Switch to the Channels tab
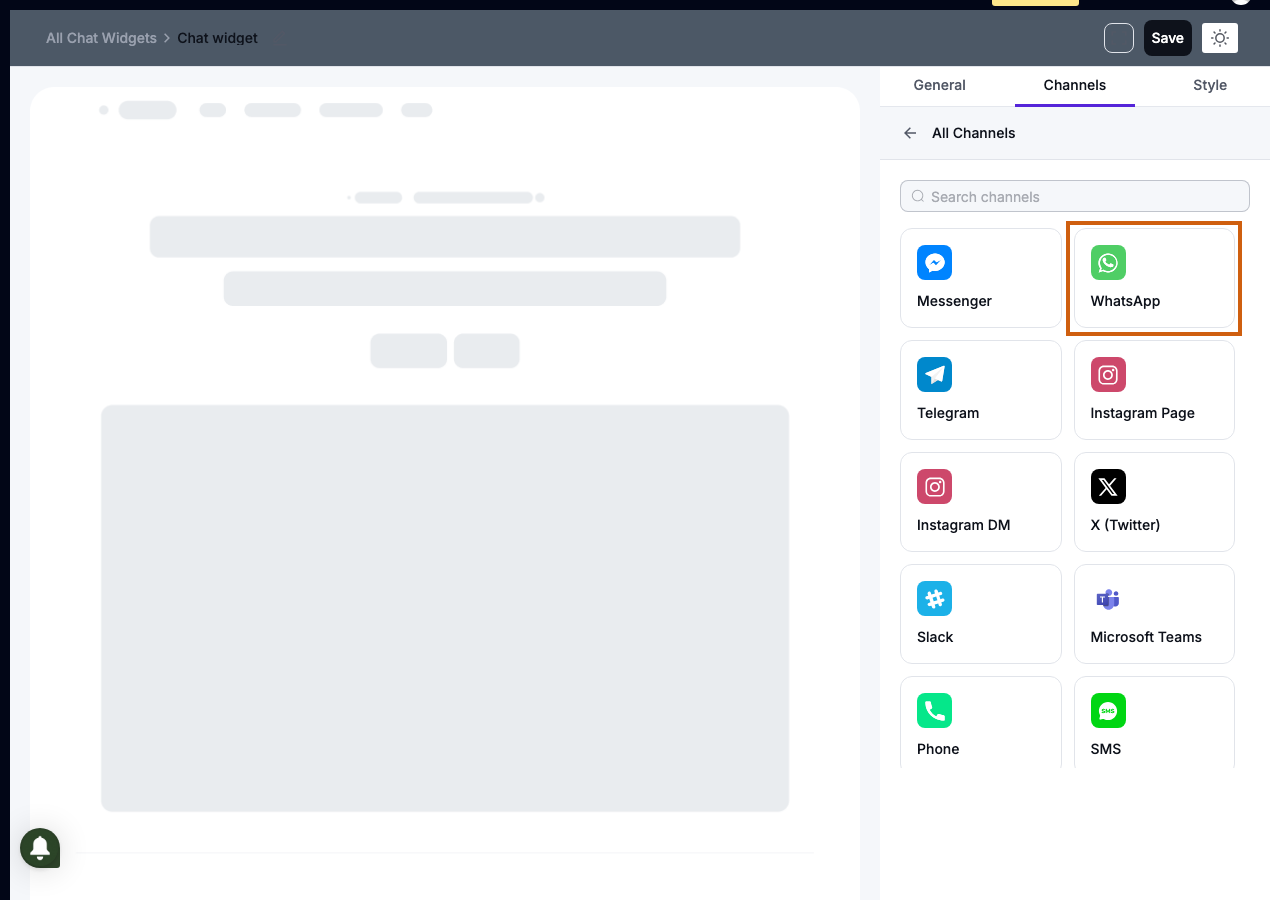Screen dimensions: 1270x900 coord(1075,85)
